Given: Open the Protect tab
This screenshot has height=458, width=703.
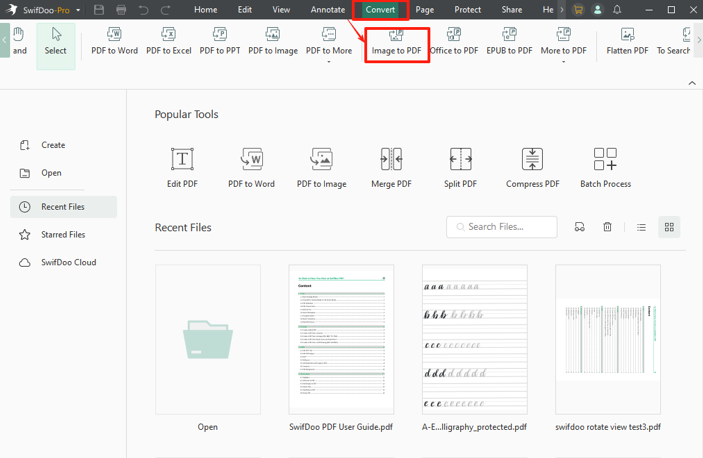Looking at the screenshot, I should [468, 9].
